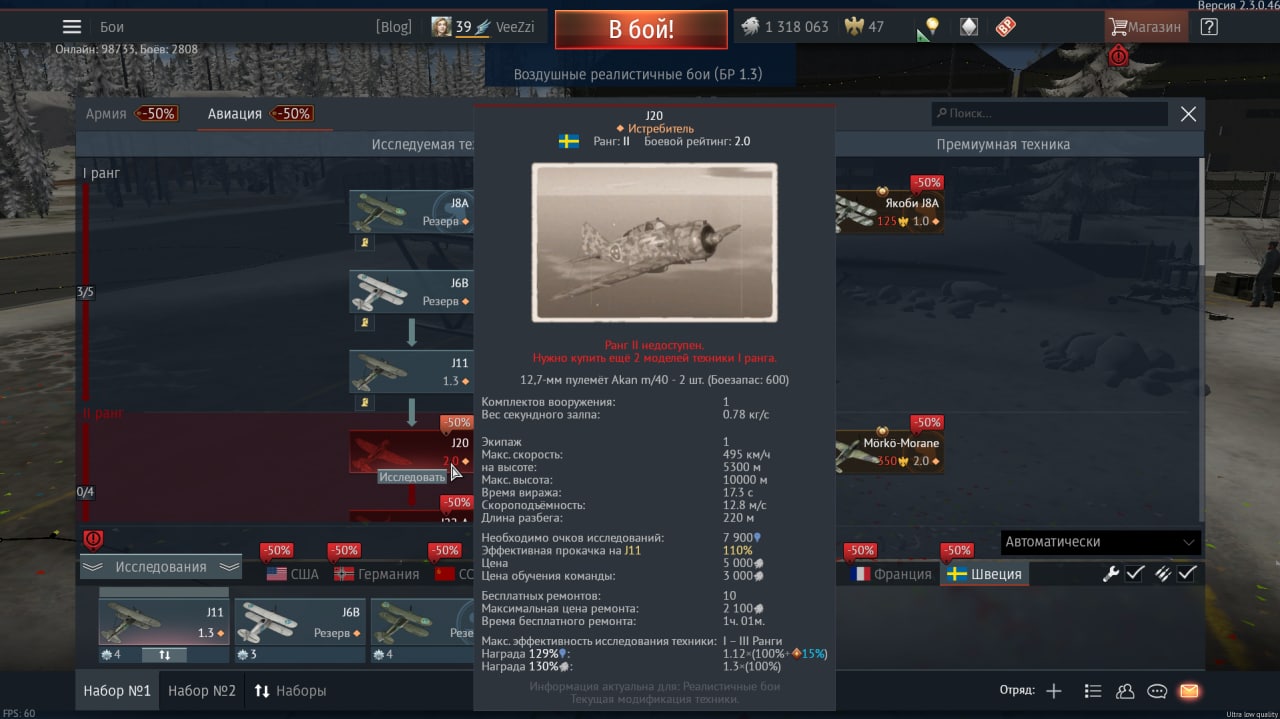Expand the Исследования panel
This screenshot has height=719, width=1280.
click(x=161, y=567)
